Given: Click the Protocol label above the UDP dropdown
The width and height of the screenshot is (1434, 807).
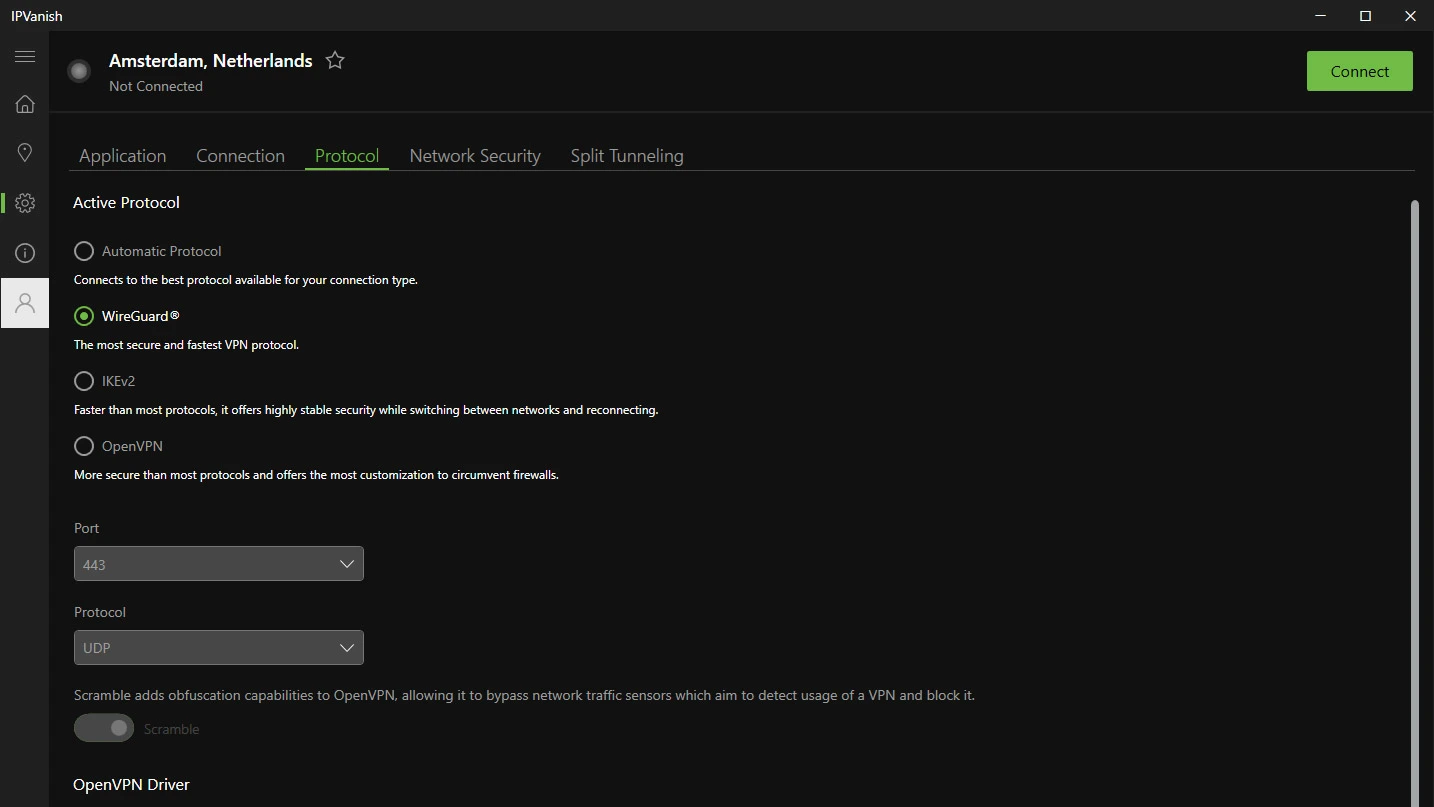Looking at the screenshot, I should click(x=100, y=612).
